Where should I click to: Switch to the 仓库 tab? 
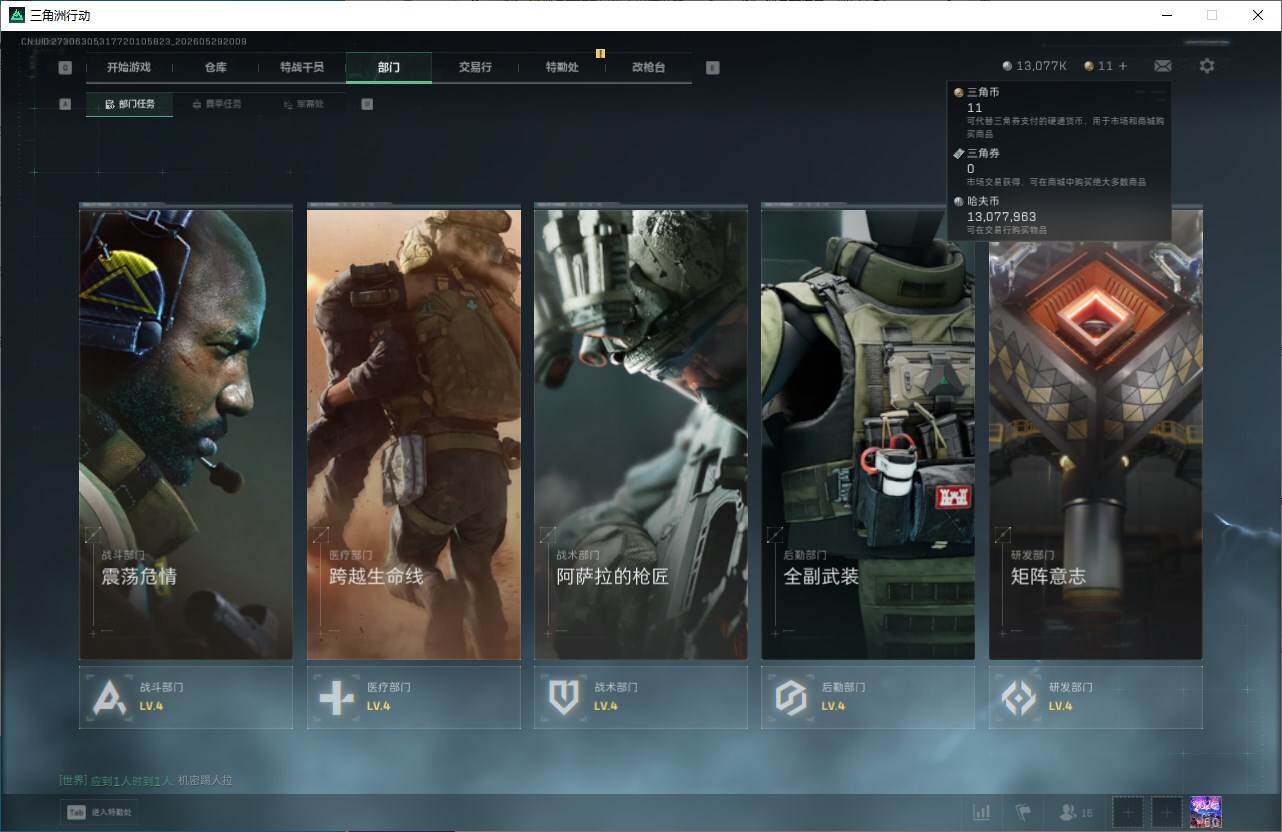click(215, 68)
